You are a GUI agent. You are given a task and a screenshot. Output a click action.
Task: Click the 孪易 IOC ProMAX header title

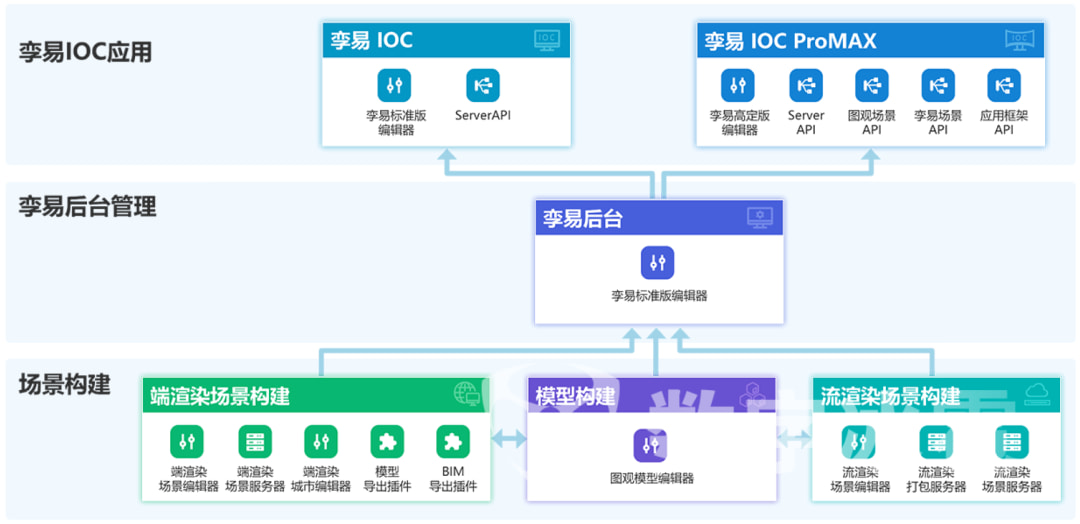click(790, 41)
